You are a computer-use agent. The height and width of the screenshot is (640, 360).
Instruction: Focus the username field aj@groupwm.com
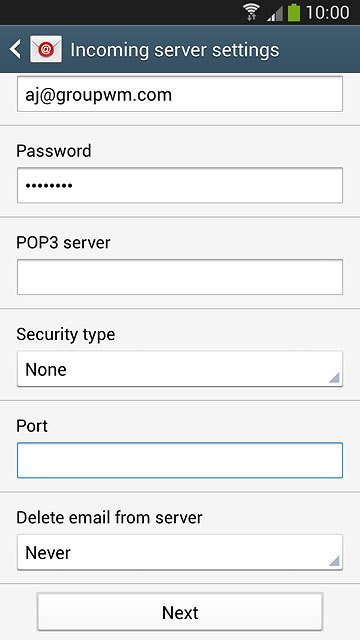click(180, 94)
